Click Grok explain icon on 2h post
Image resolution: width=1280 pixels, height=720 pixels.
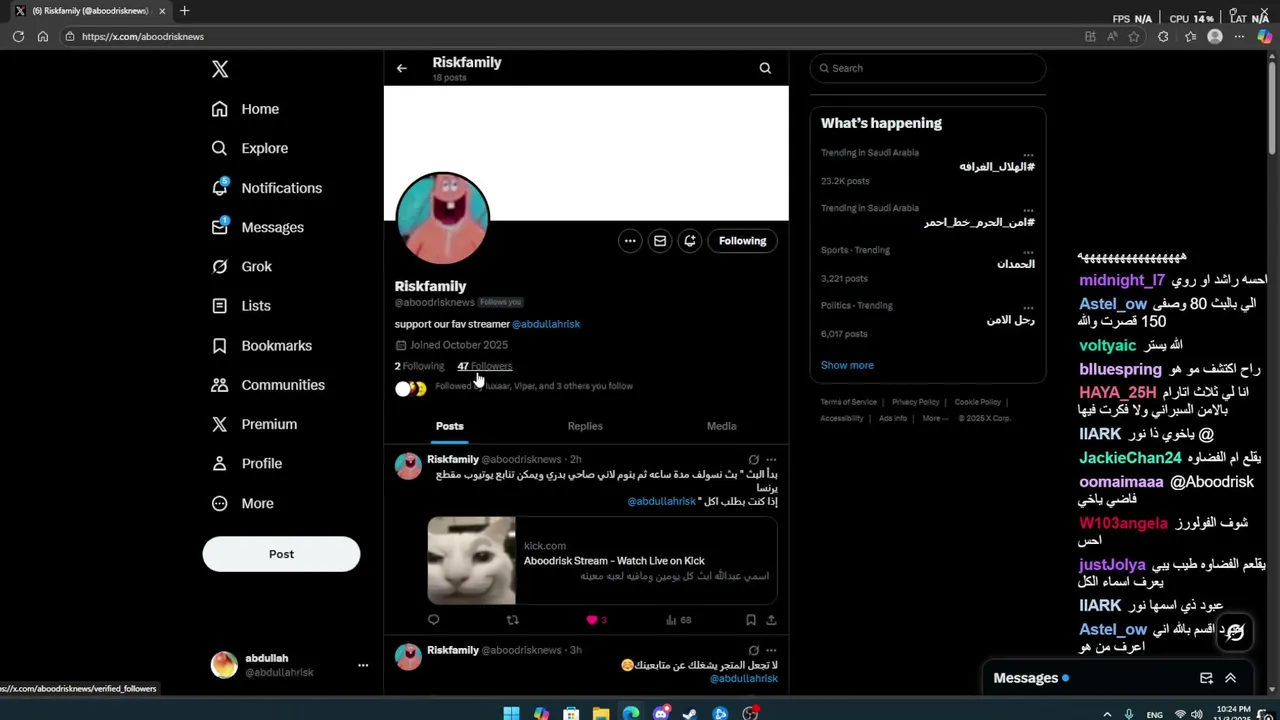pyautogui.click(x=753, y=460)
